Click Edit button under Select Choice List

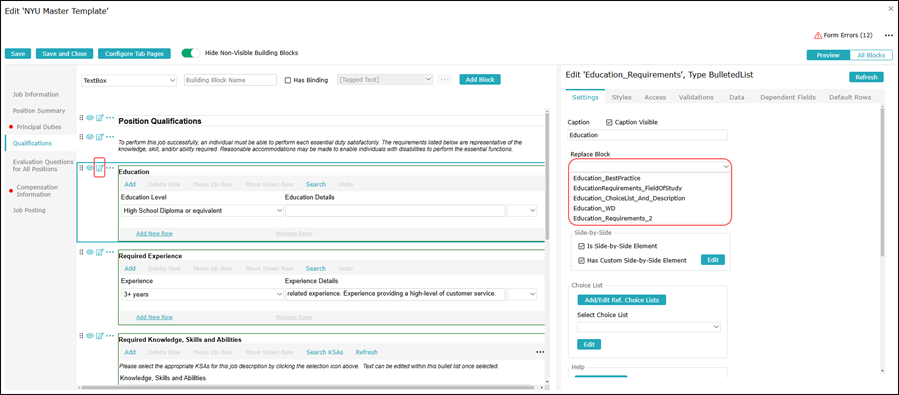589,345
